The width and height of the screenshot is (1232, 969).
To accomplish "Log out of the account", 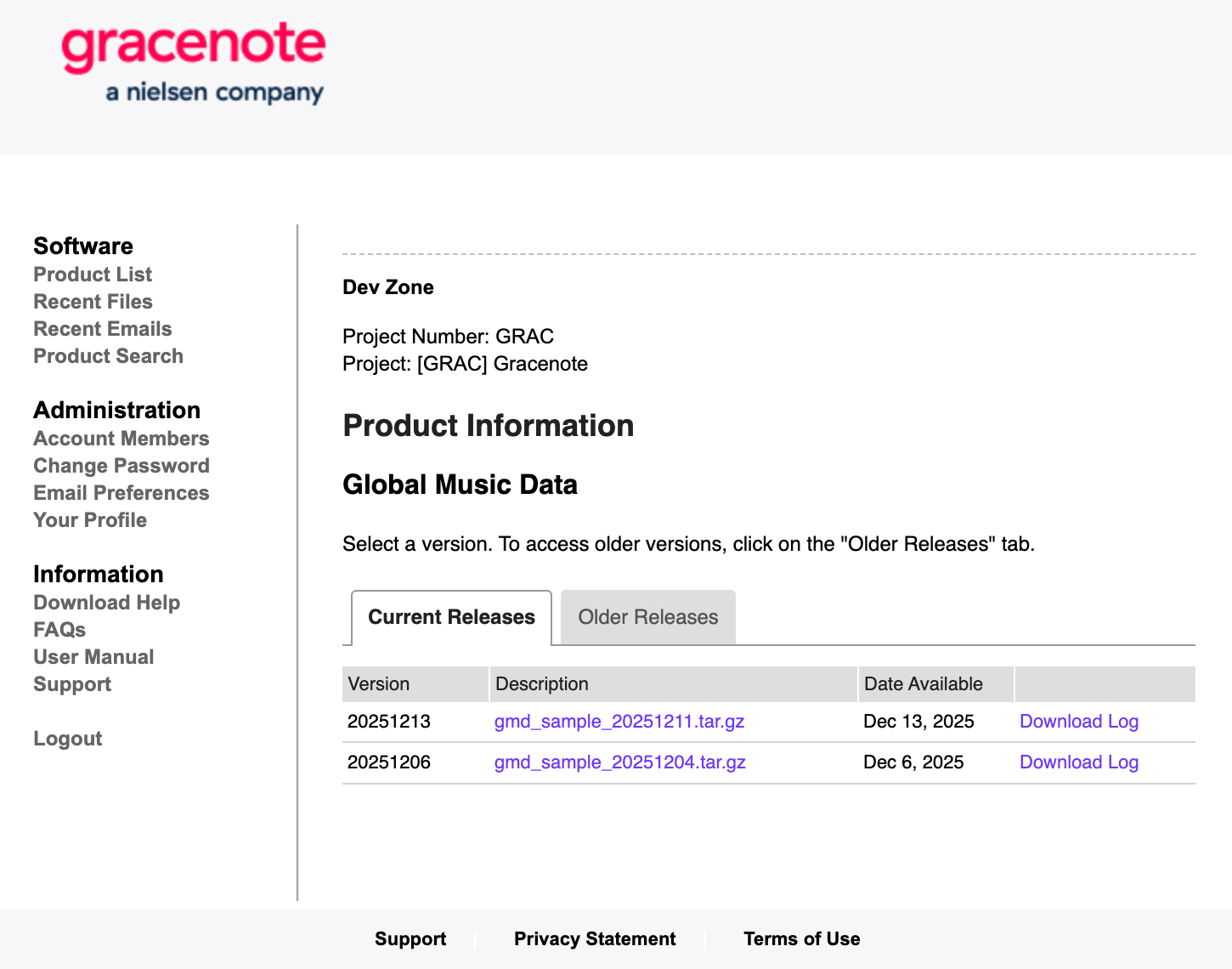I will tap(67, 739).
